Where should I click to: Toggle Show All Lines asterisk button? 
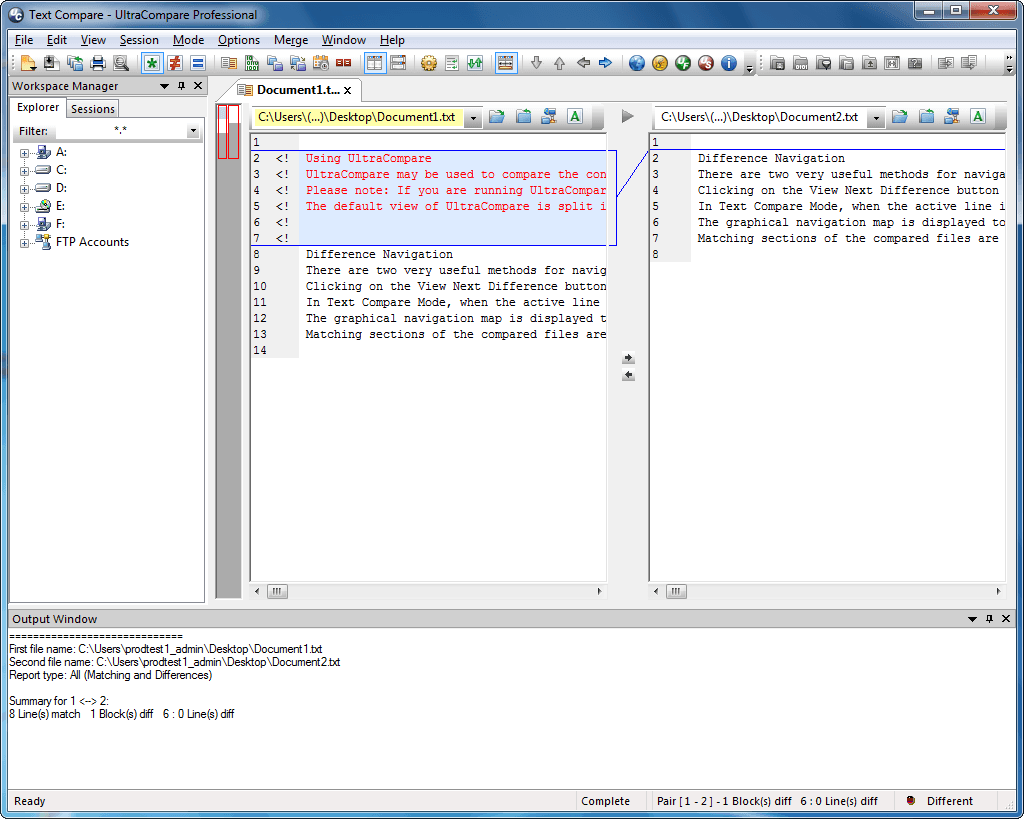152,63
